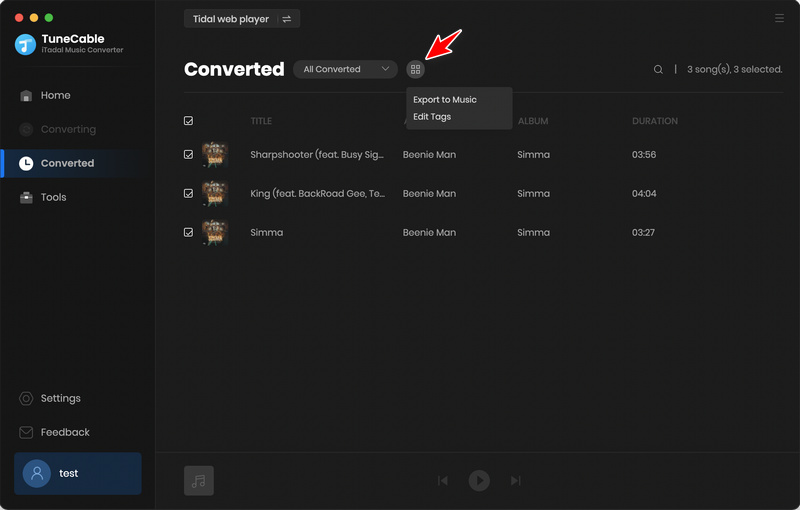The width and height of the screenshot is (800, 510).
Task: Click King song album art thumbnail
Action: tap(215, 193)
